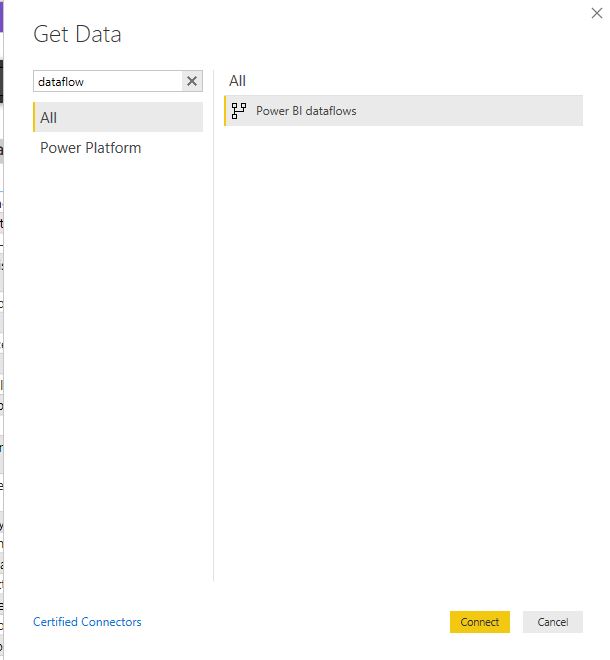The height and width of the screenshot is (660, 610).
Task: Open the Certified Connectors link
Action: [87, 622]
